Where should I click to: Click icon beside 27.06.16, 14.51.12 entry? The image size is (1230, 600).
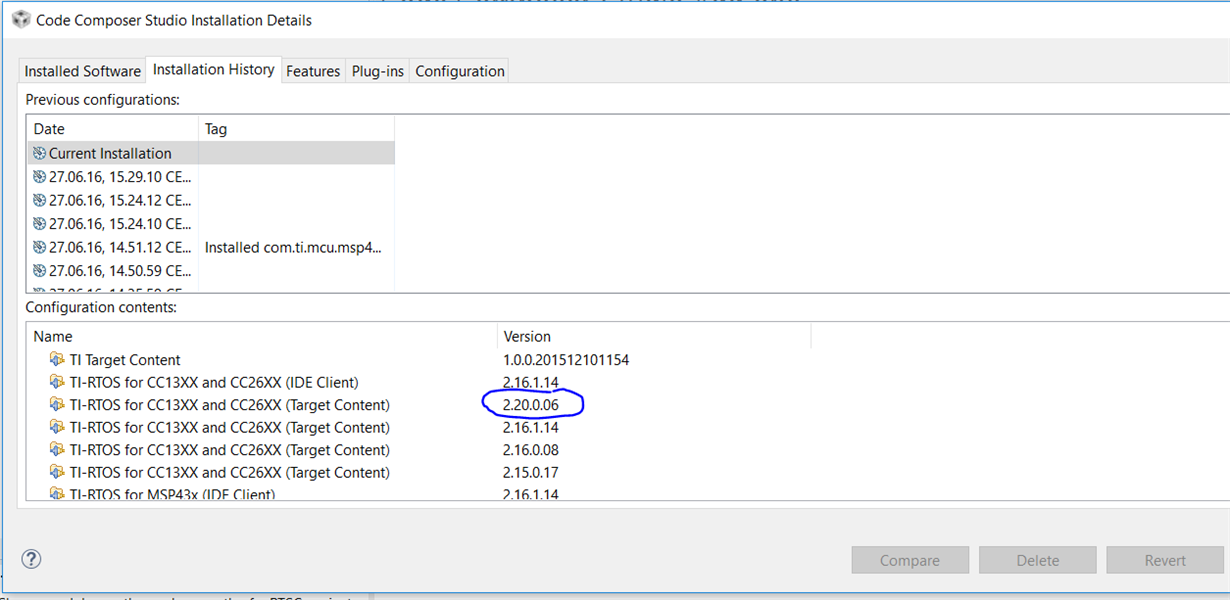(40, 247)
